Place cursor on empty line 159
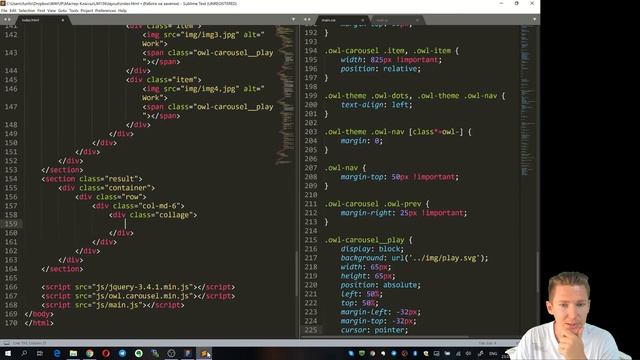The image size is (640, 360). (x=125, y=224)
